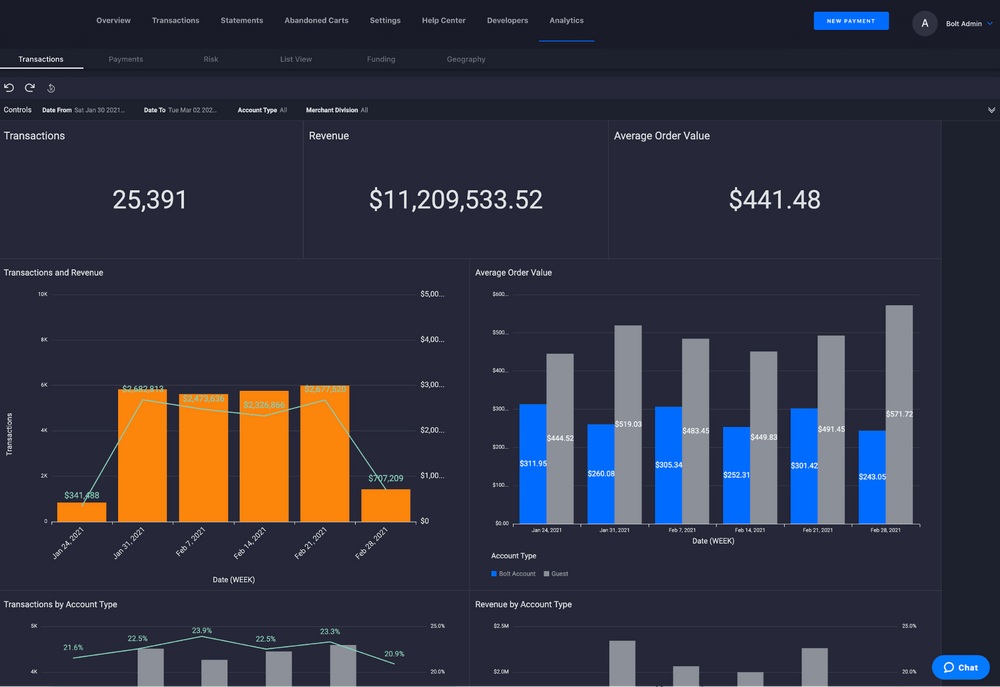Open the Date From control

(83, 110)
